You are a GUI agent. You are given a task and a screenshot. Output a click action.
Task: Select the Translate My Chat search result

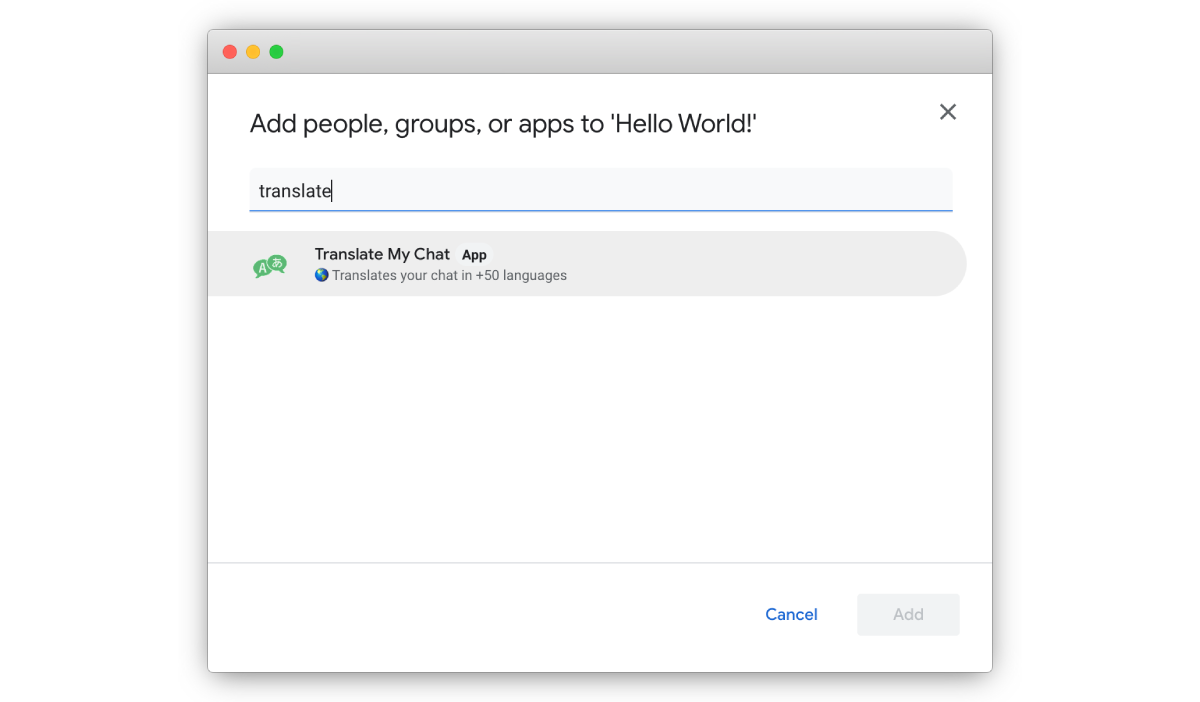tap(586, 264)
